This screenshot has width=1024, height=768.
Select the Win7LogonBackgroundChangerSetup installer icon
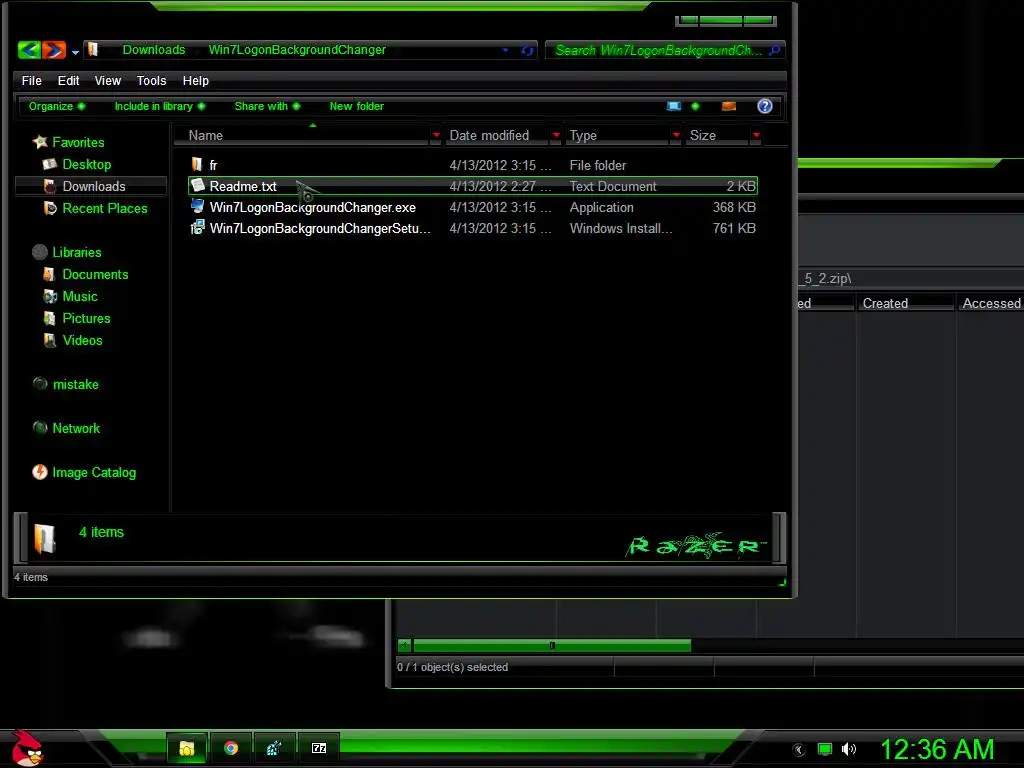coord(197,227)
